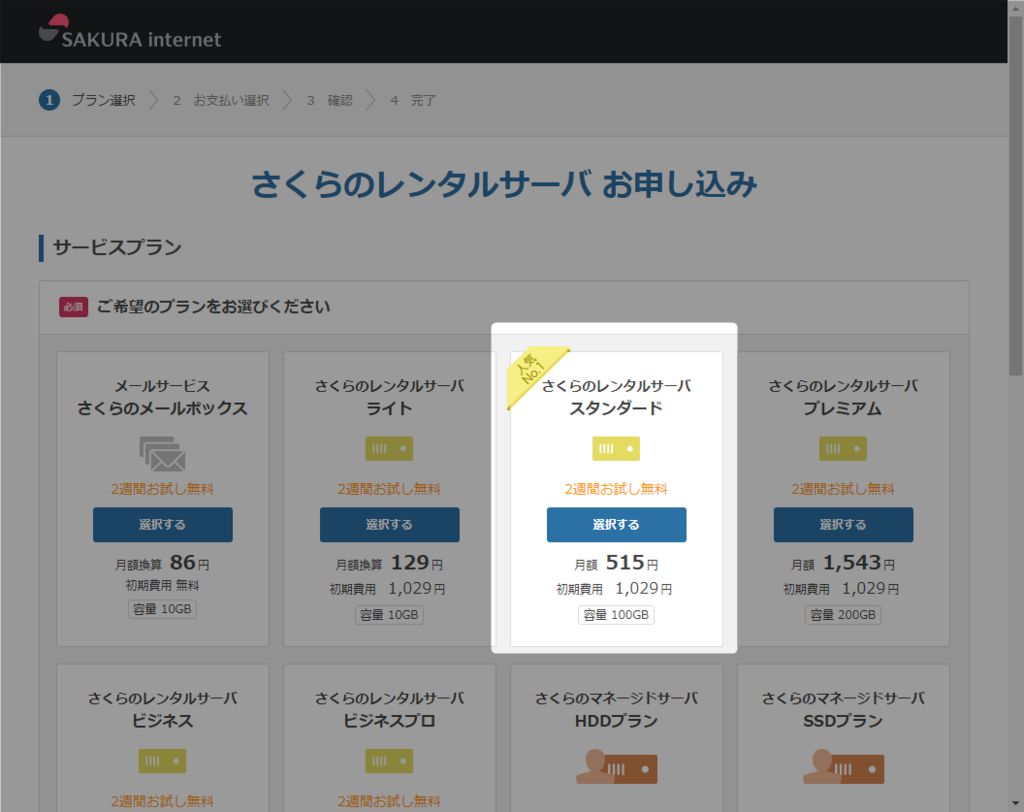This screenshot has height=812, width=1024.
Task: Select the ライト plan with 選択する button
Action: tap(389, 525)
